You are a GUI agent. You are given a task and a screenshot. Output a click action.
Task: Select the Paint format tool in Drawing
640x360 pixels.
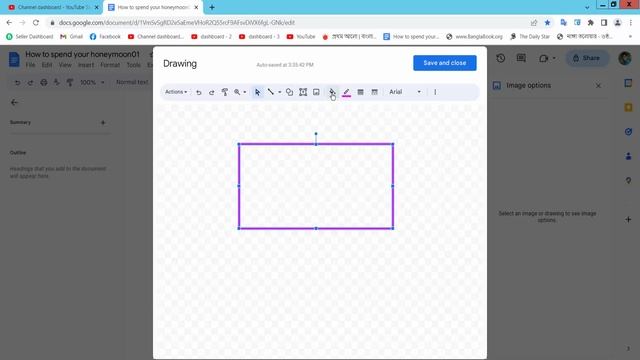(224, 92)
